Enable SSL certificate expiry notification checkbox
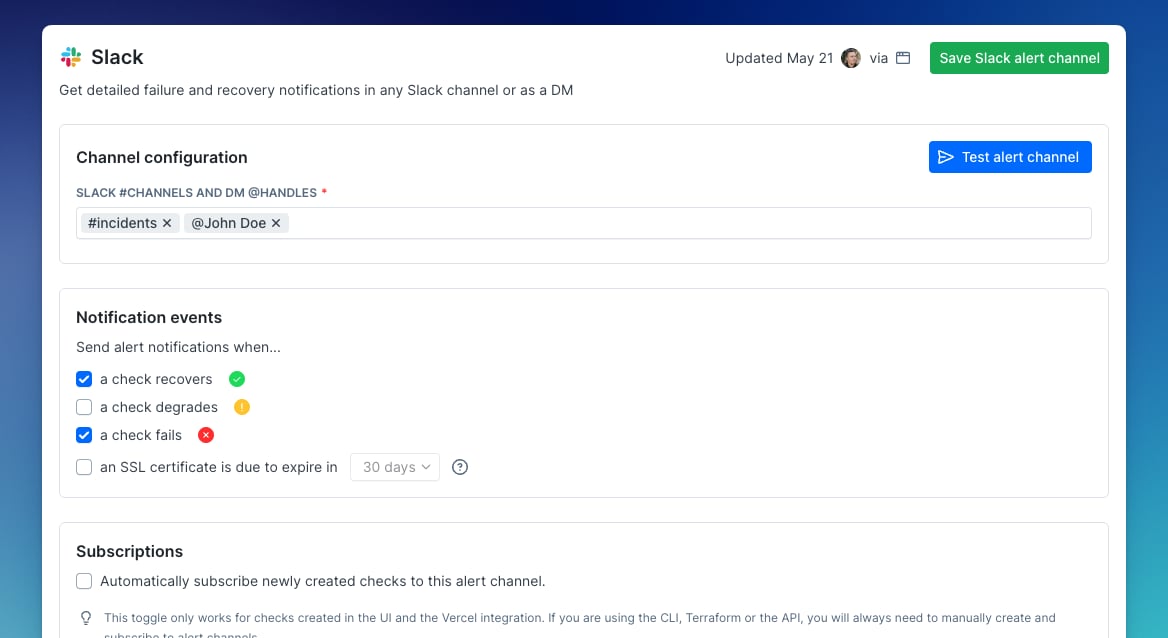The height and width of the screenshot is (638, 1168). (x=84, y=467)
